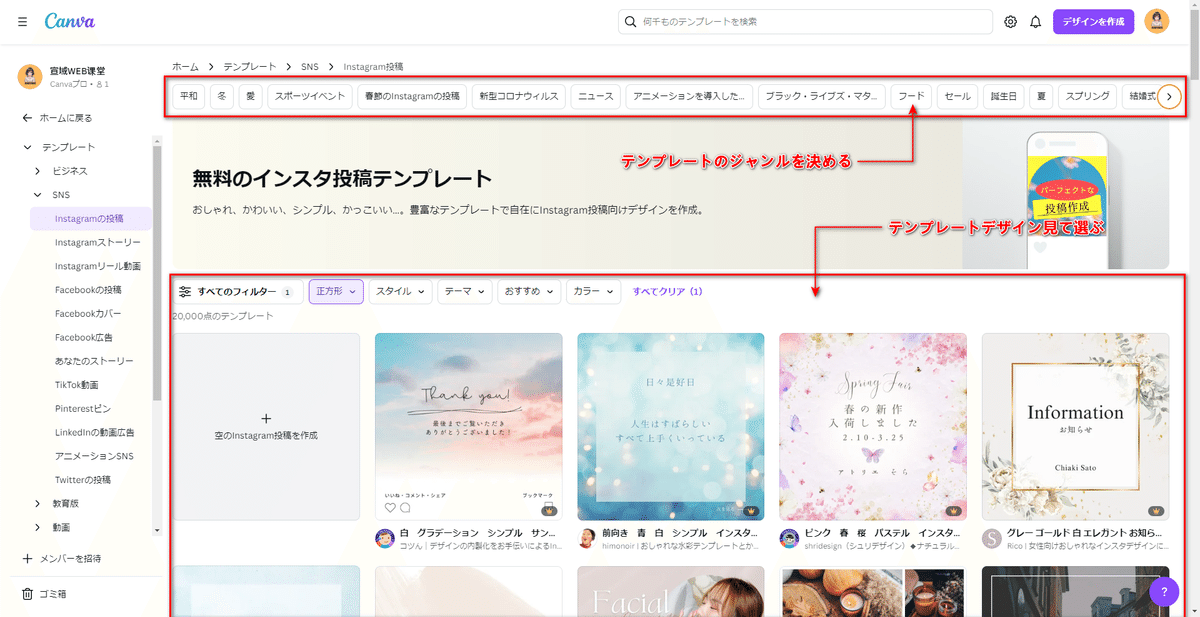Open the カラー filter dropdown
1200x617 pixels.
point(594,292)
